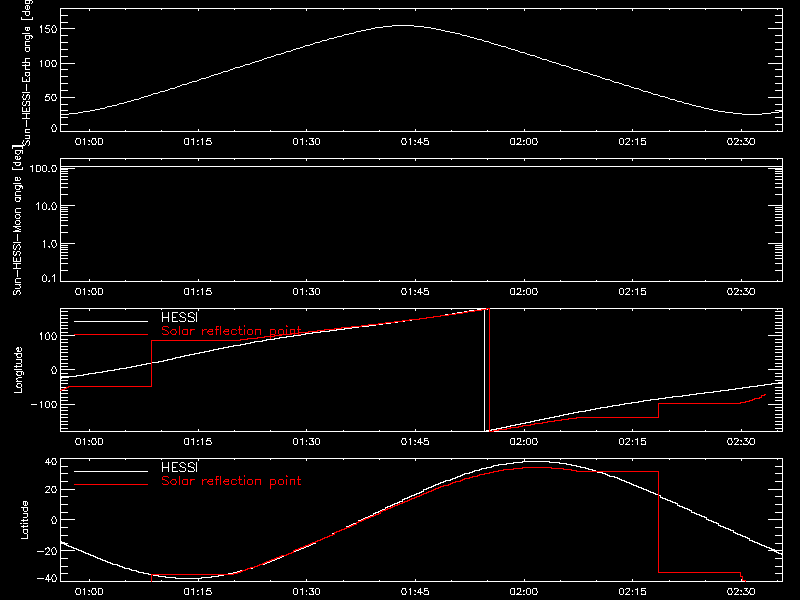Click the 02:15 label under Earth angle plot
Viewport: 800px width, 600px height.
click(x=632, y=141)
